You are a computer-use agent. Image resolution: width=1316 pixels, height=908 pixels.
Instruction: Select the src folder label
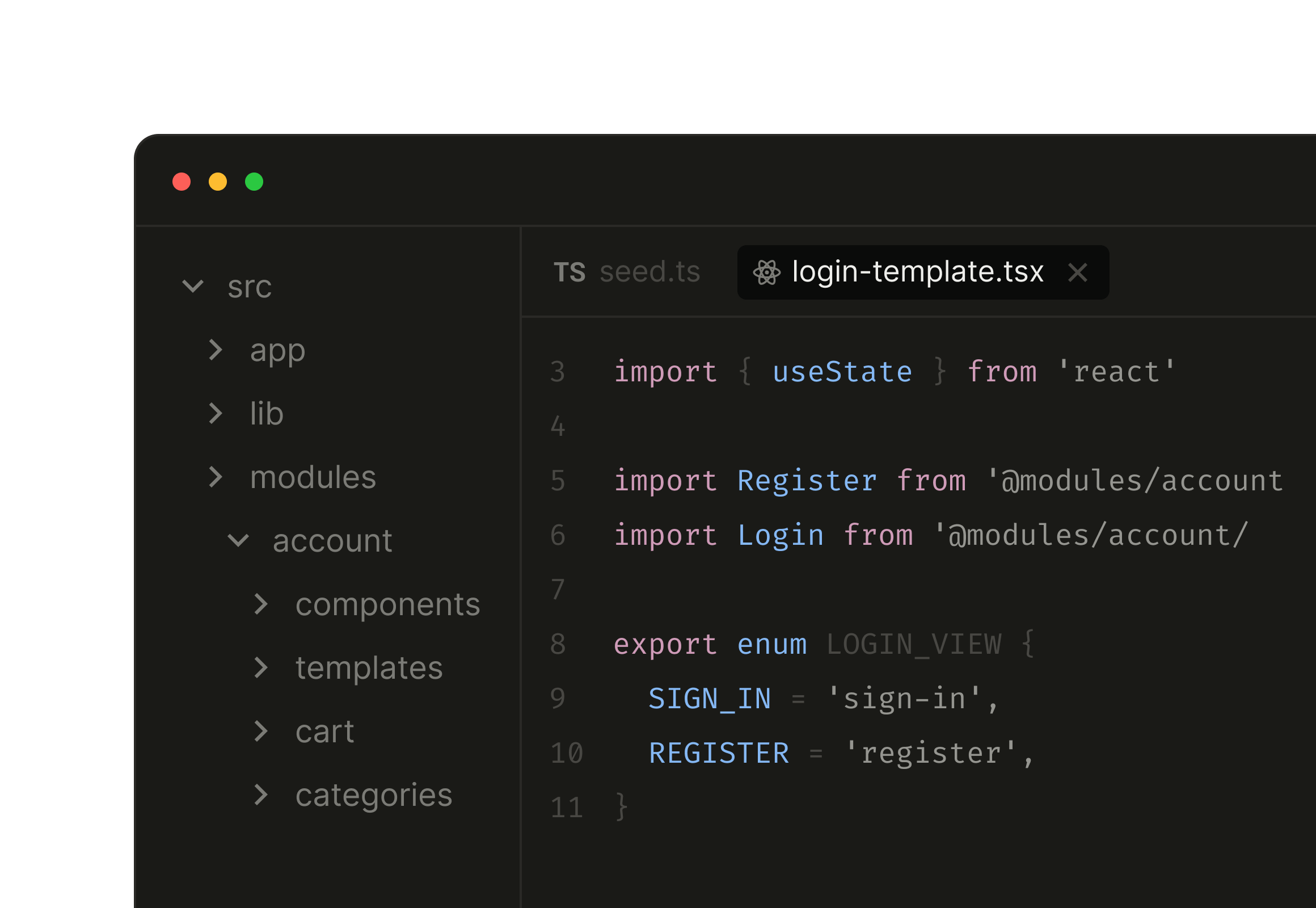249,287
